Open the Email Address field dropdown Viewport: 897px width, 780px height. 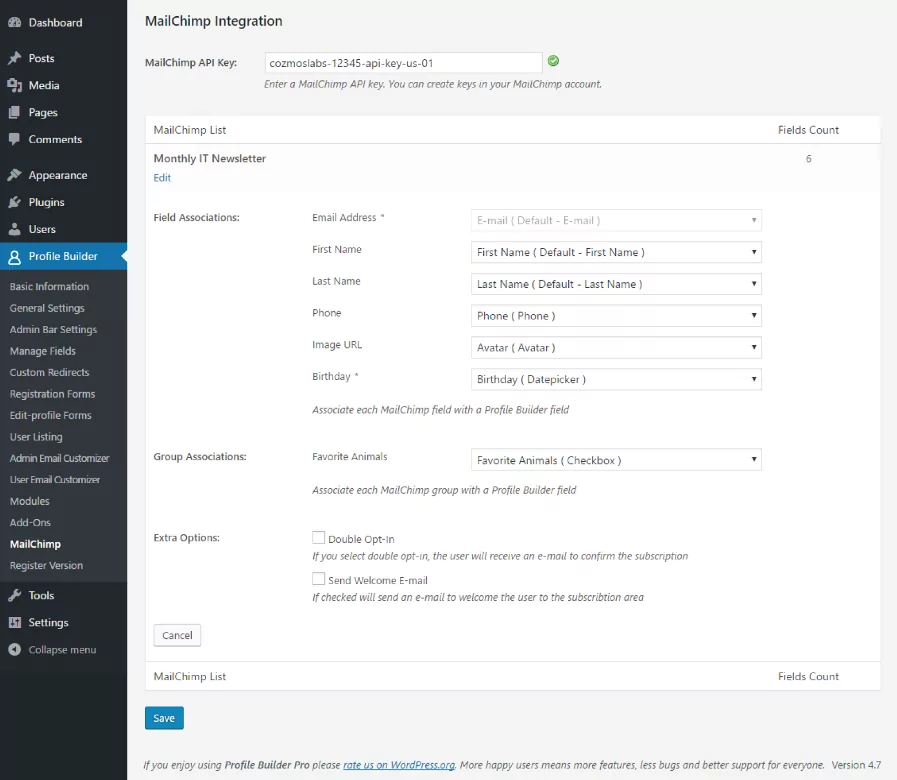click(616, 220)
